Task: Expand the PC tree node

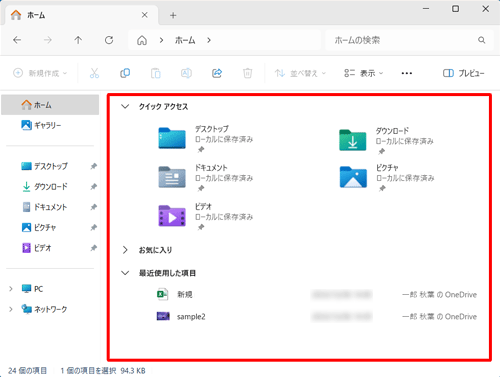Action: pyautogui.click(x=11, y=289)
